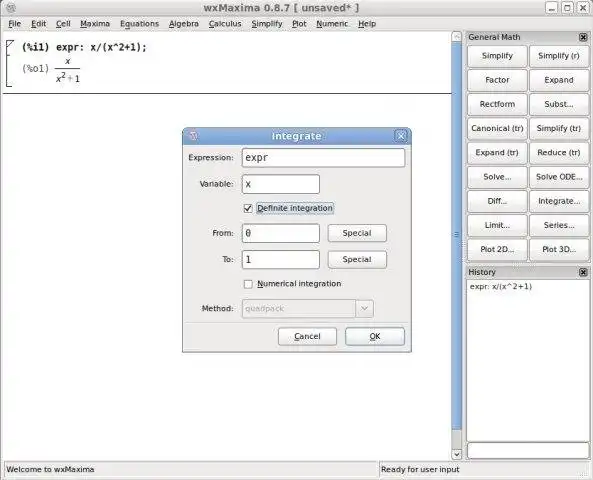The image size is (593, 480).
Task: Click the Plot 2D... button
Action: click(x=497, y=249)
